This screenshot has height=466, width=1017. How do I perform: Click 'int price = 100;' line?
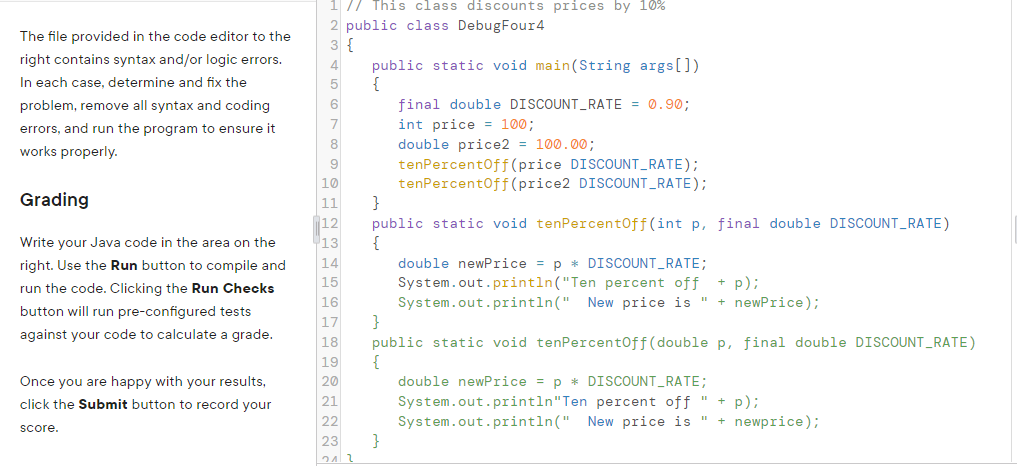(x=466, y=125)
